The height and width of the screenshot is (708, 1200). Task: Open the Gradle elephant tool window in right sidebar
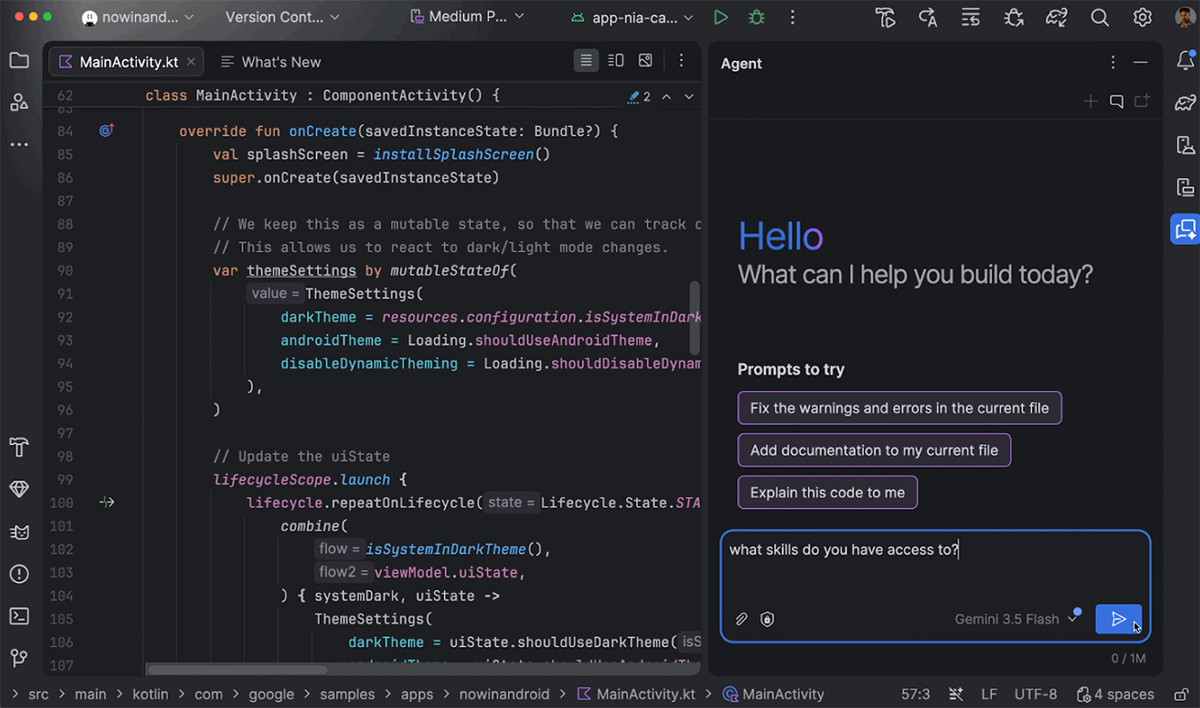click(1185, 103)
